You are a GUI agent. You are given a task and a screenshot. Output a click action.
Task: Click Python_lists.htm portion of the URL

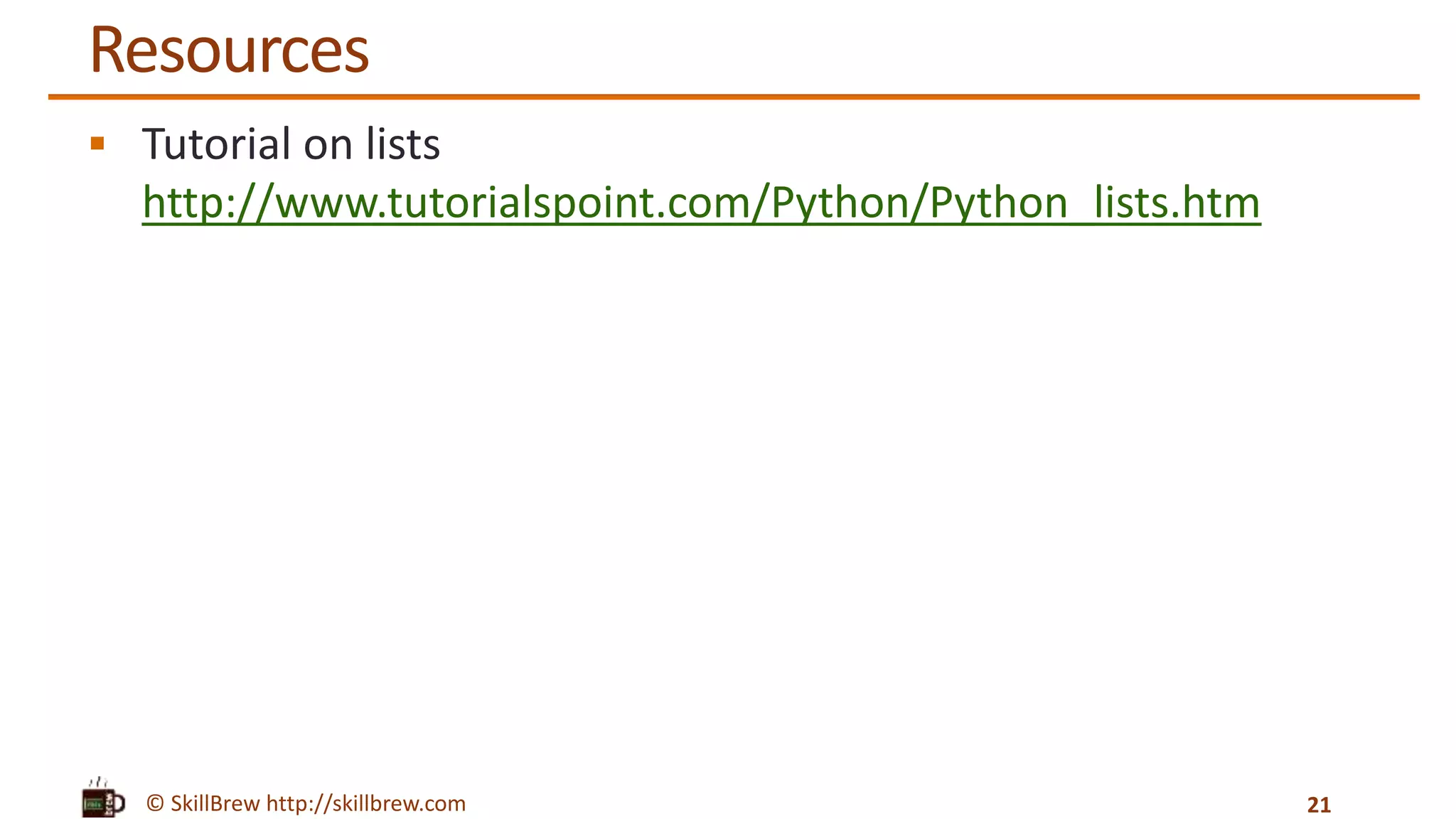point(1095,203)
